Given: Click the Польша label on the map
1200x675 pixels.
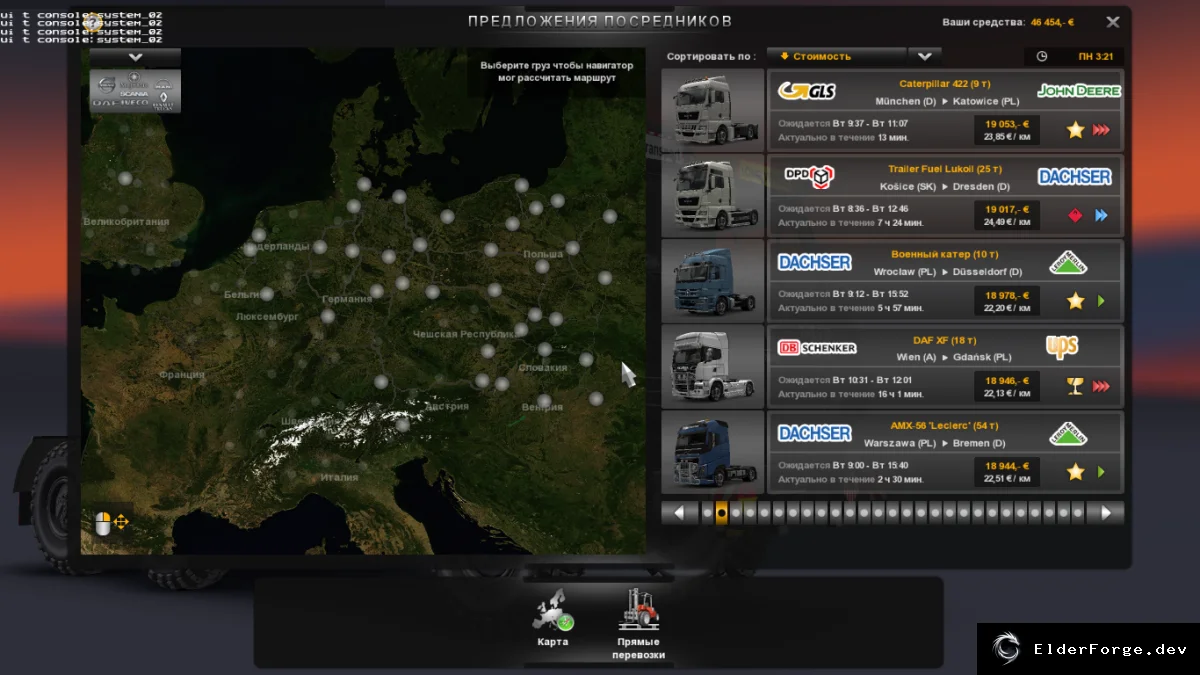Looking at the screenshot, I should pyautogui.click(x=543, y=254).
